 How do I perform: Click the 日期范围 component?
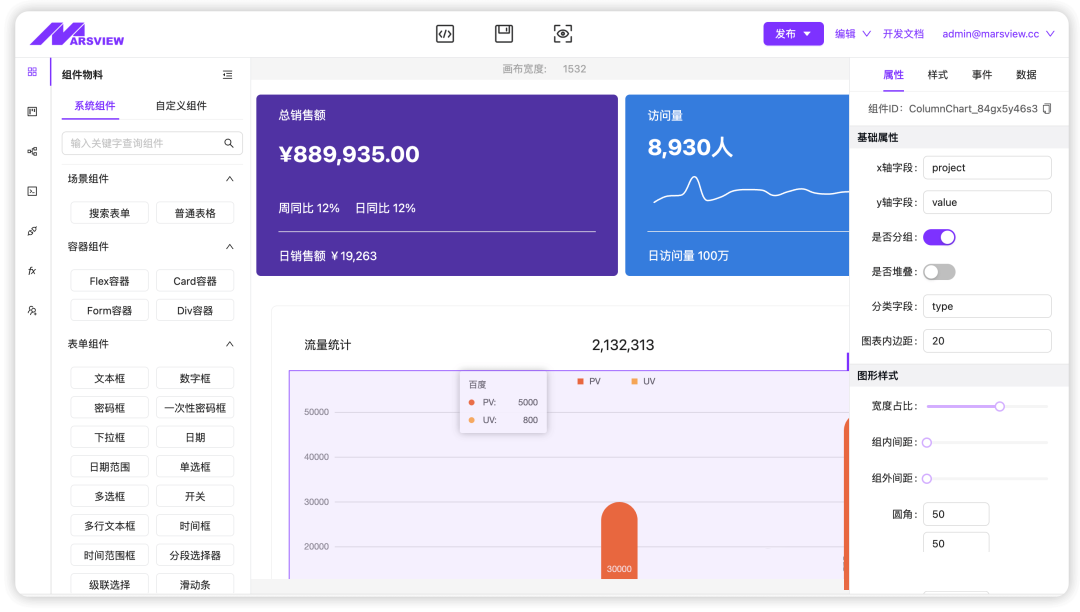click(x=110, y=467)
